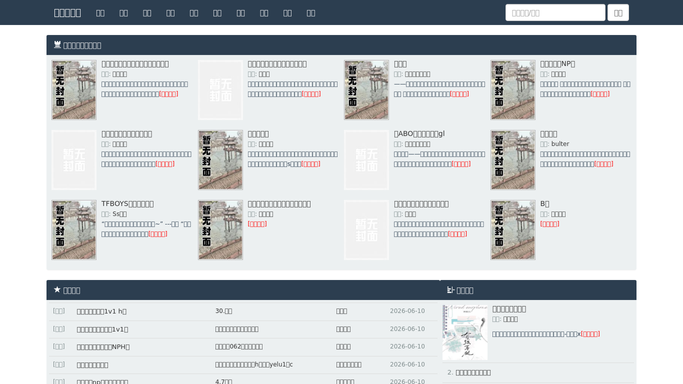Screen dimensions: 683x384
Task: Click the crown icon in the top section header
Action: [57, 45]
